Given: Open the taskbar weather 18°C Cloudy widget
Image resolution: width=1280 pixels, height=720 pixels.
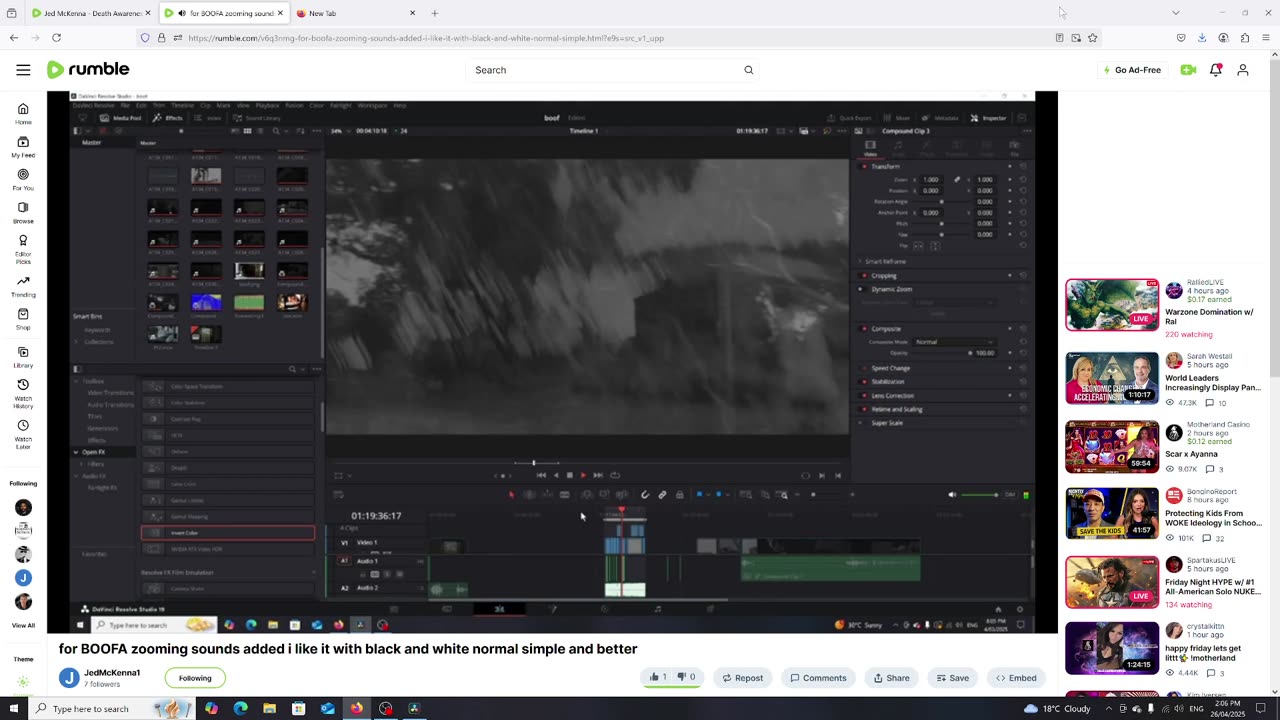Looking at the screenshot, I should [x=1057, y=709].
